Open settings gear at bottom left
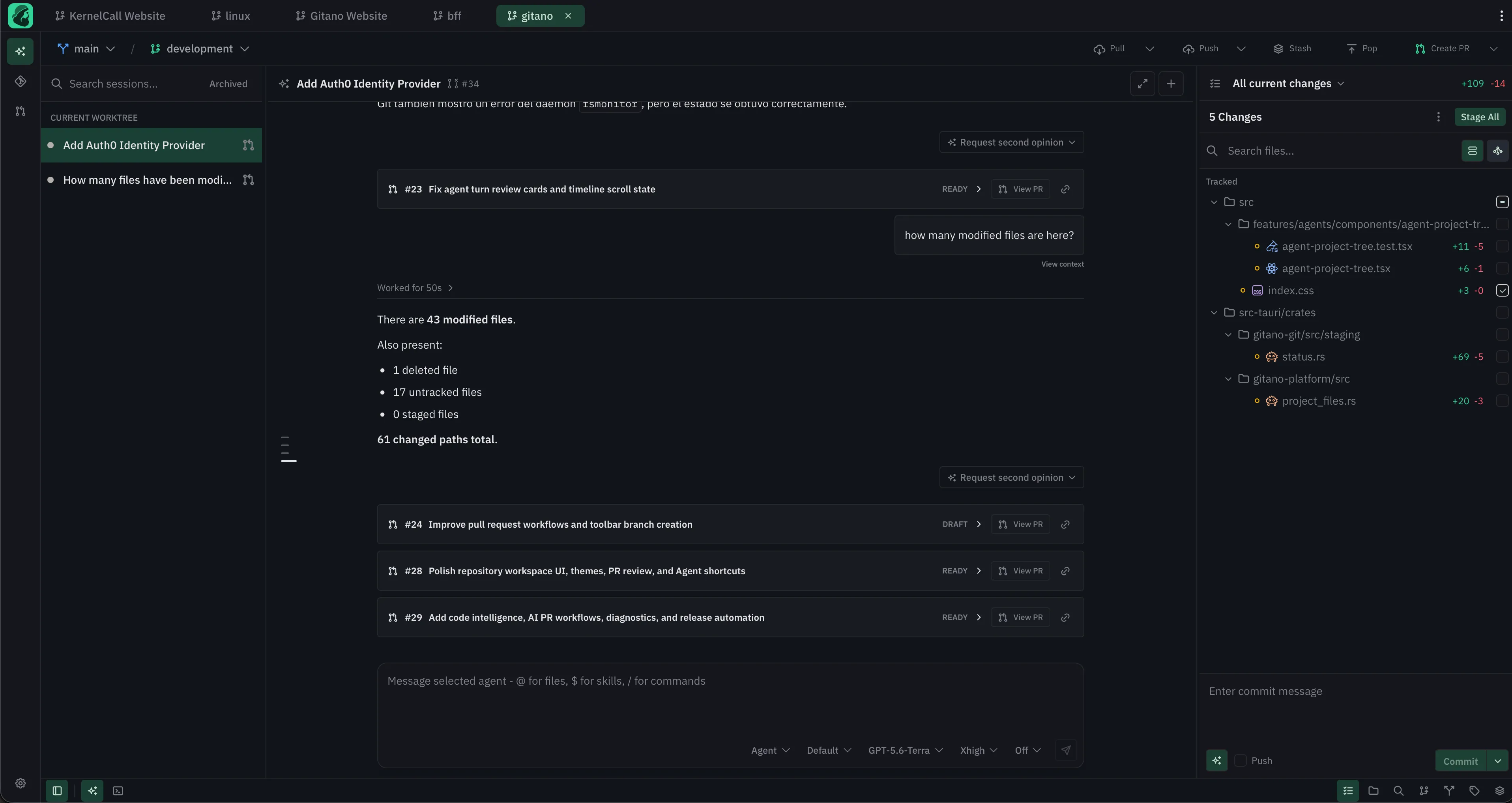 pos(21,783)
